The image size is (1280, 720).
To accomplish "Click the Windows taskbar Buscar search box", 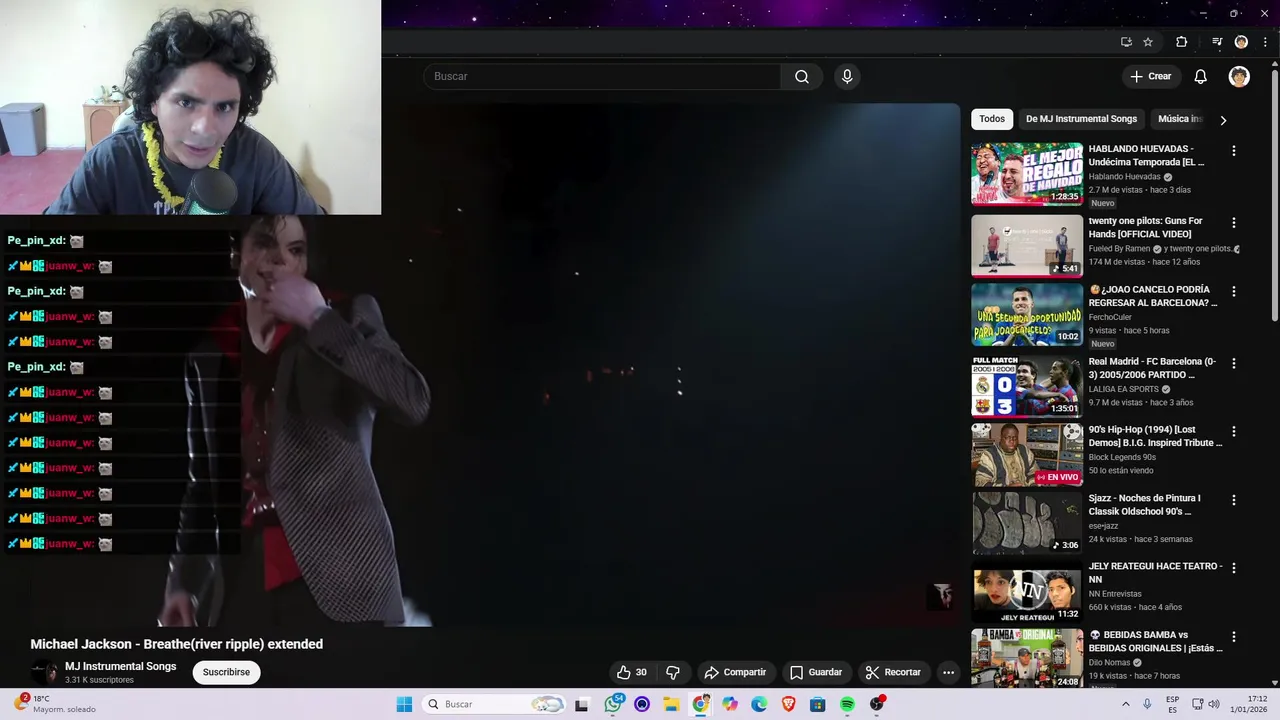I will [494, 704].
